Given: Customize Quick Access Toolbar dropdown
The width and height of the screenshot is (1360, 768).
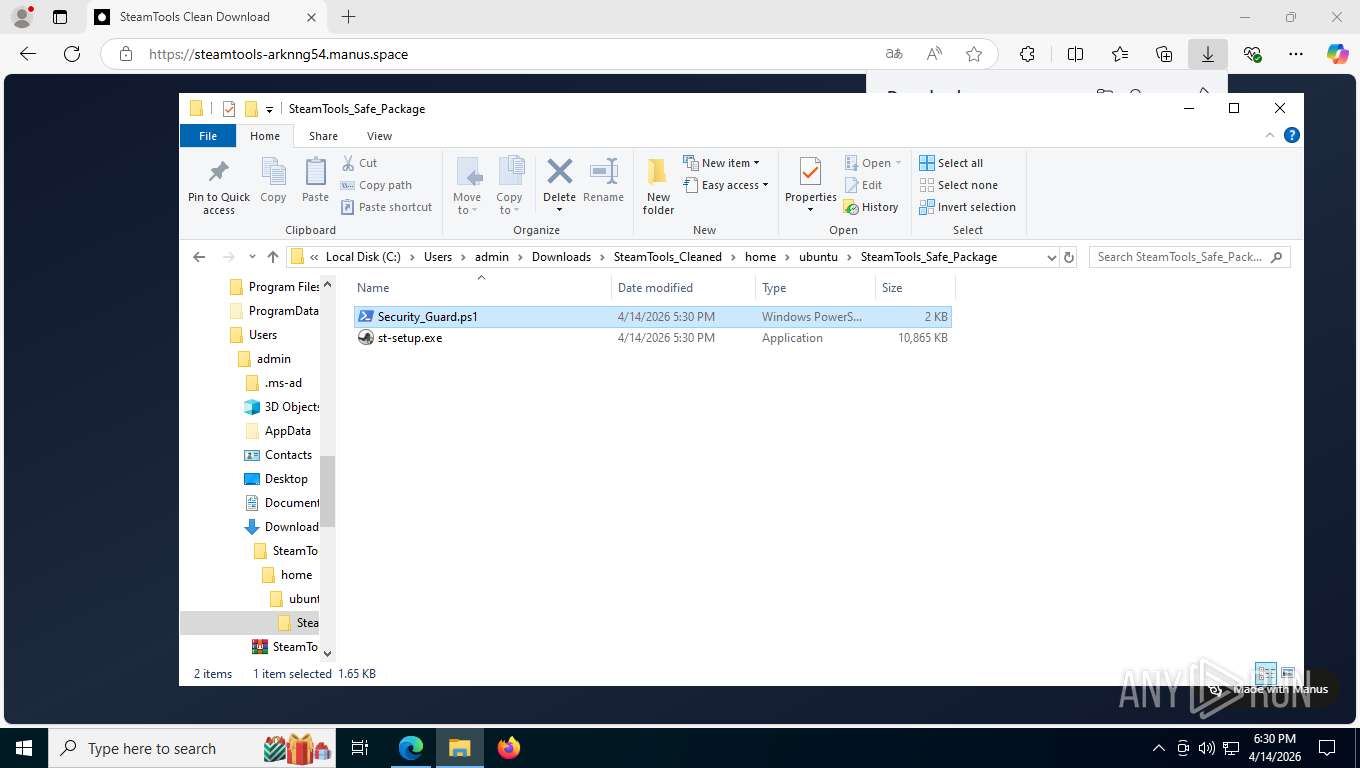Looking at the screenshot, I should tap(270, 109).
